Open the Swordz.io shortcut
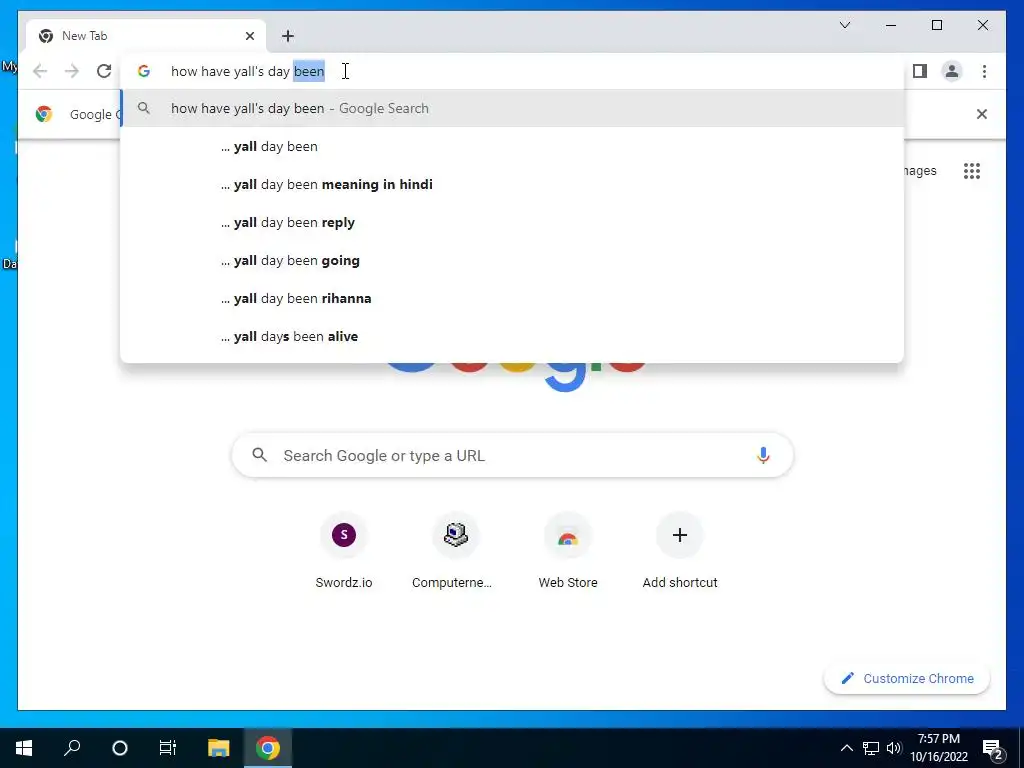Screen dimensions: 1024x768 [x=344, y=551]
